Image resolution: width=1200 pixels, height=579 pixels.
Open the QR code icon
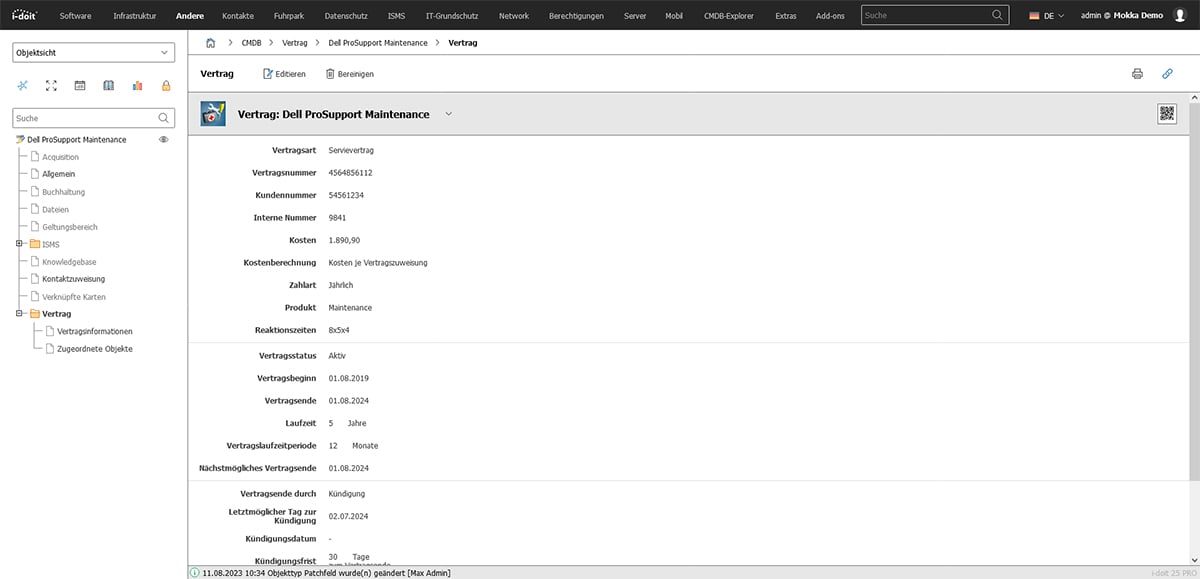coord(1167,113)
